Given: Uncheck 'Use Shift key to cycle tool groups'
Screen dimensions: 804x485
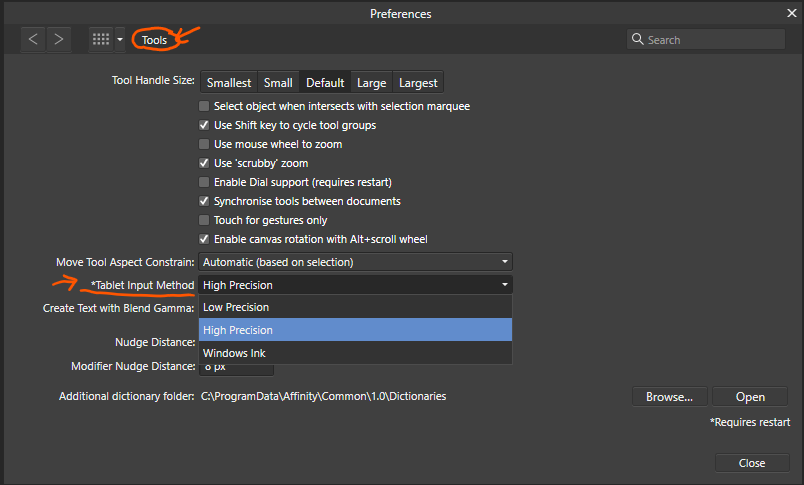Looking at the screenshot, I should [205, 125].
